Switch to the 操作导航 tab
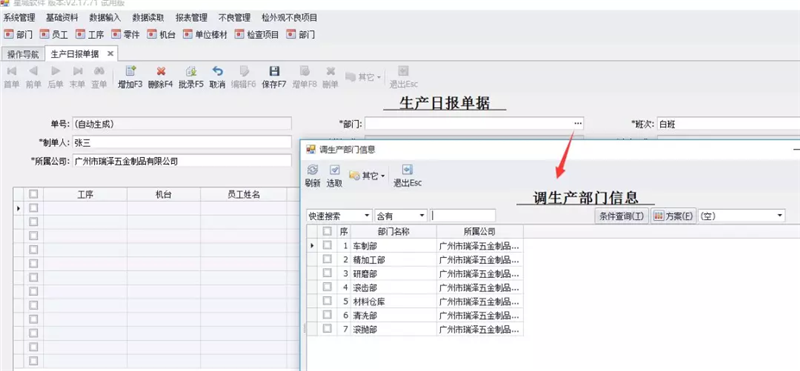The width and height of the screenshot is (800, 371). pyautogui.click(x=22, y=54)
